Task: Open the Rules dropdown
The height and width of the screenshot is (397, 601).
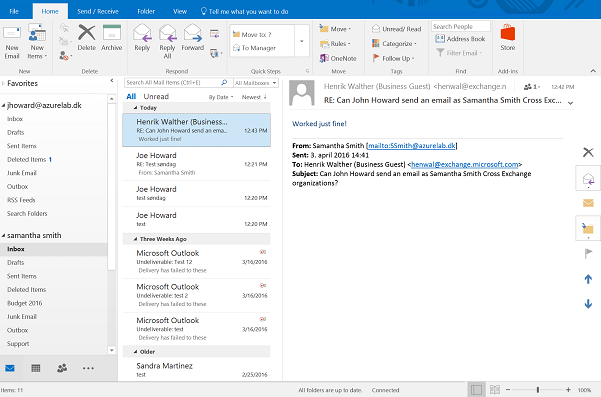Action: (x=335, y=44)
